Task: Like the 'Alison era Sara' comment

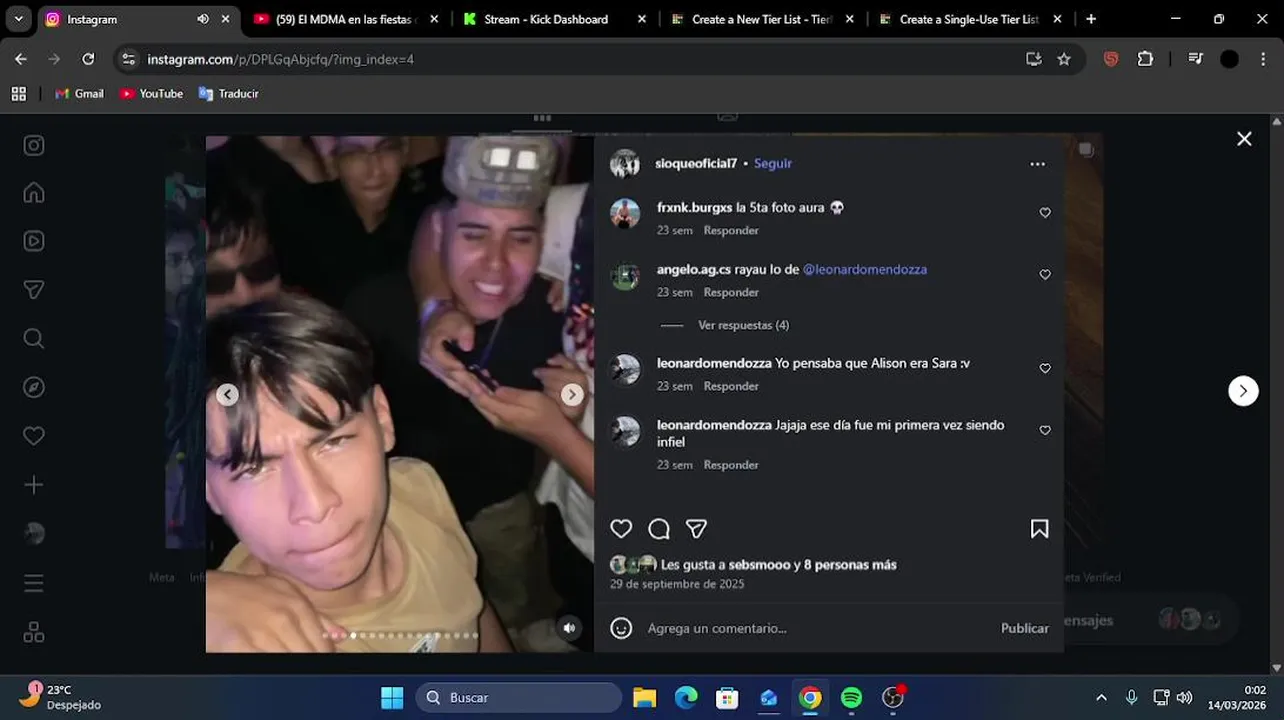Action: (x=1045, y=369)
